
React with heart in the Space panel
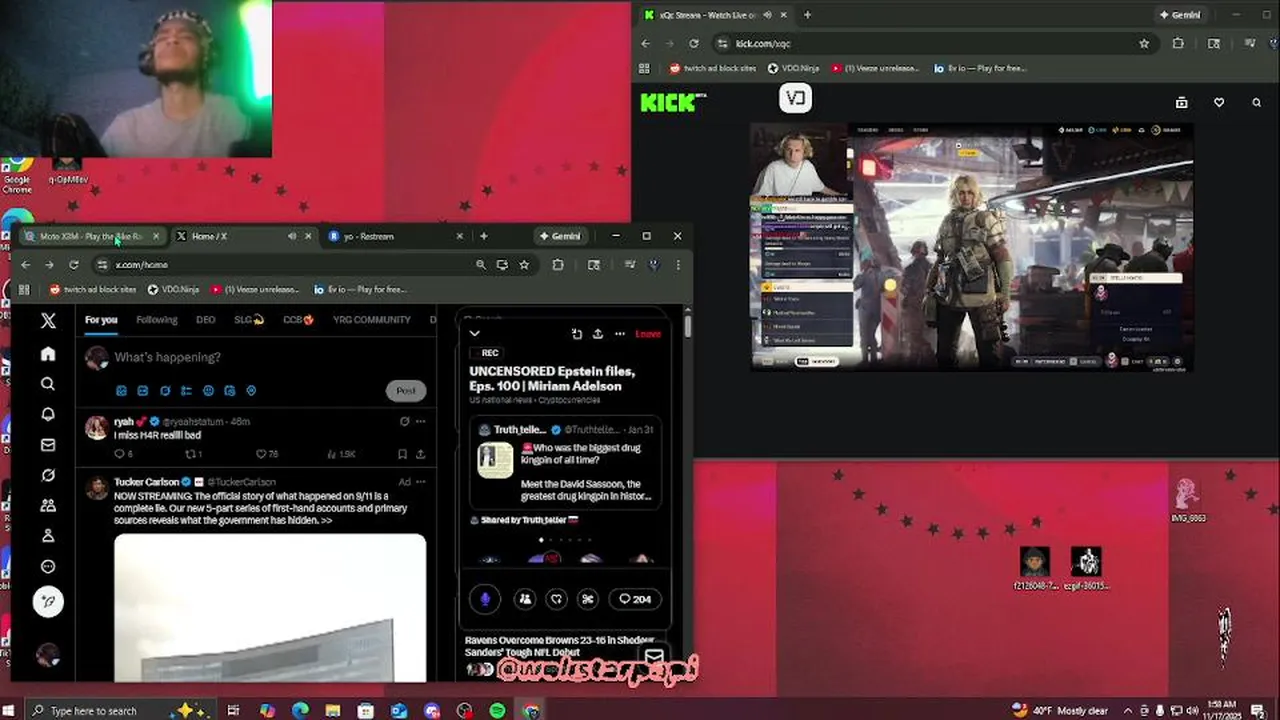pyautogui.click(x=557, y=599)
